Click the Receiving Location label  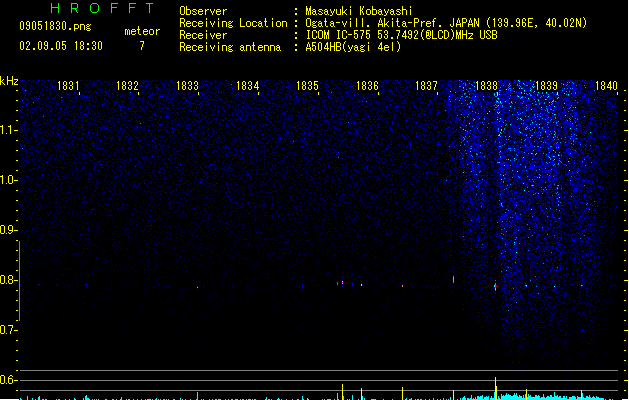click(x=233, y=23)
